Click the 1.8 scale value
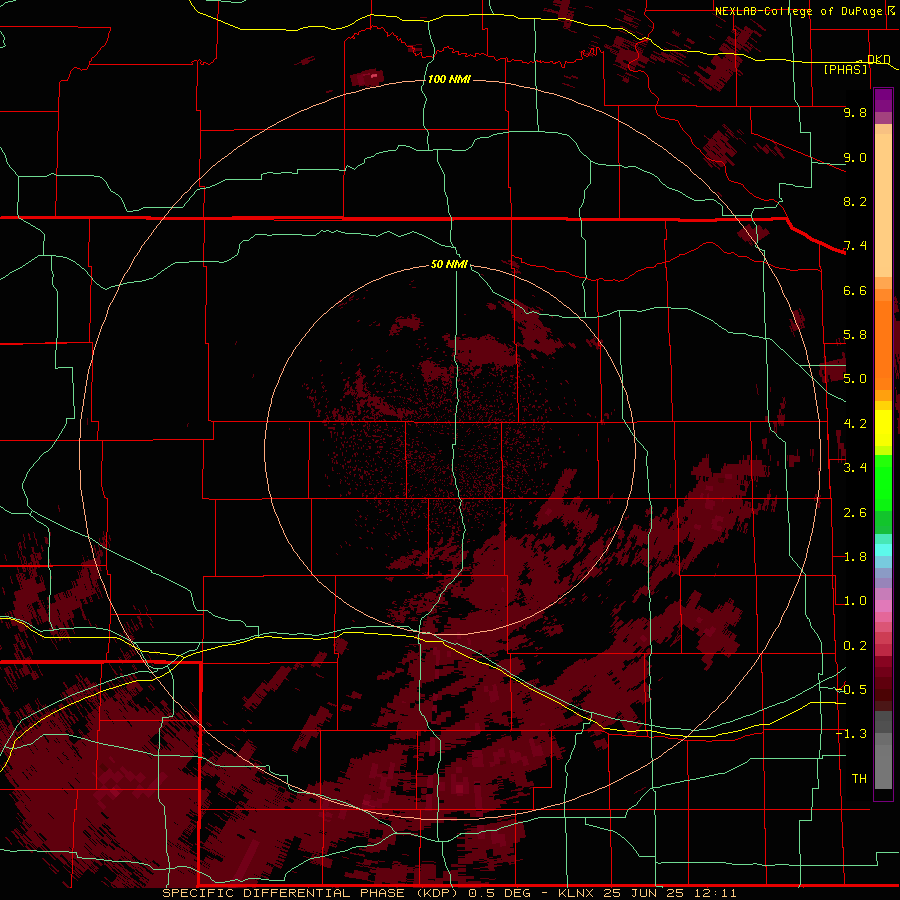The image size is (900, 900). (855, 557)
